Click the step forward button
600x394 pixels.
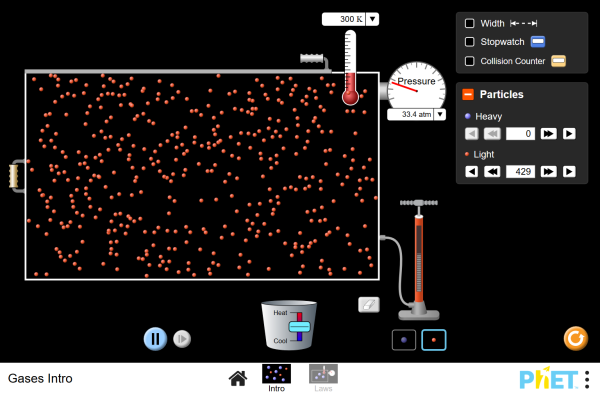pos(182,339)
